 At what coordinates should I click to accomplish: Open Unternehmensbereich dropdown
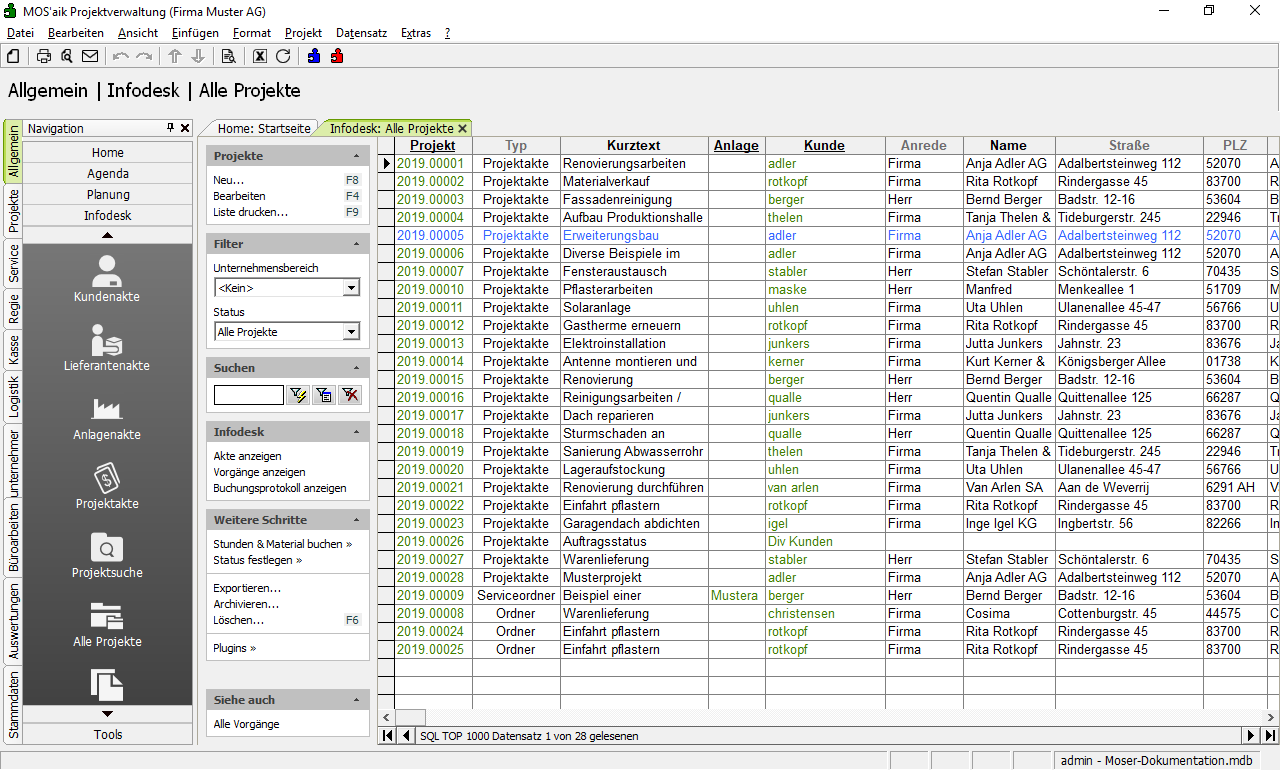(x=351, y=288)
